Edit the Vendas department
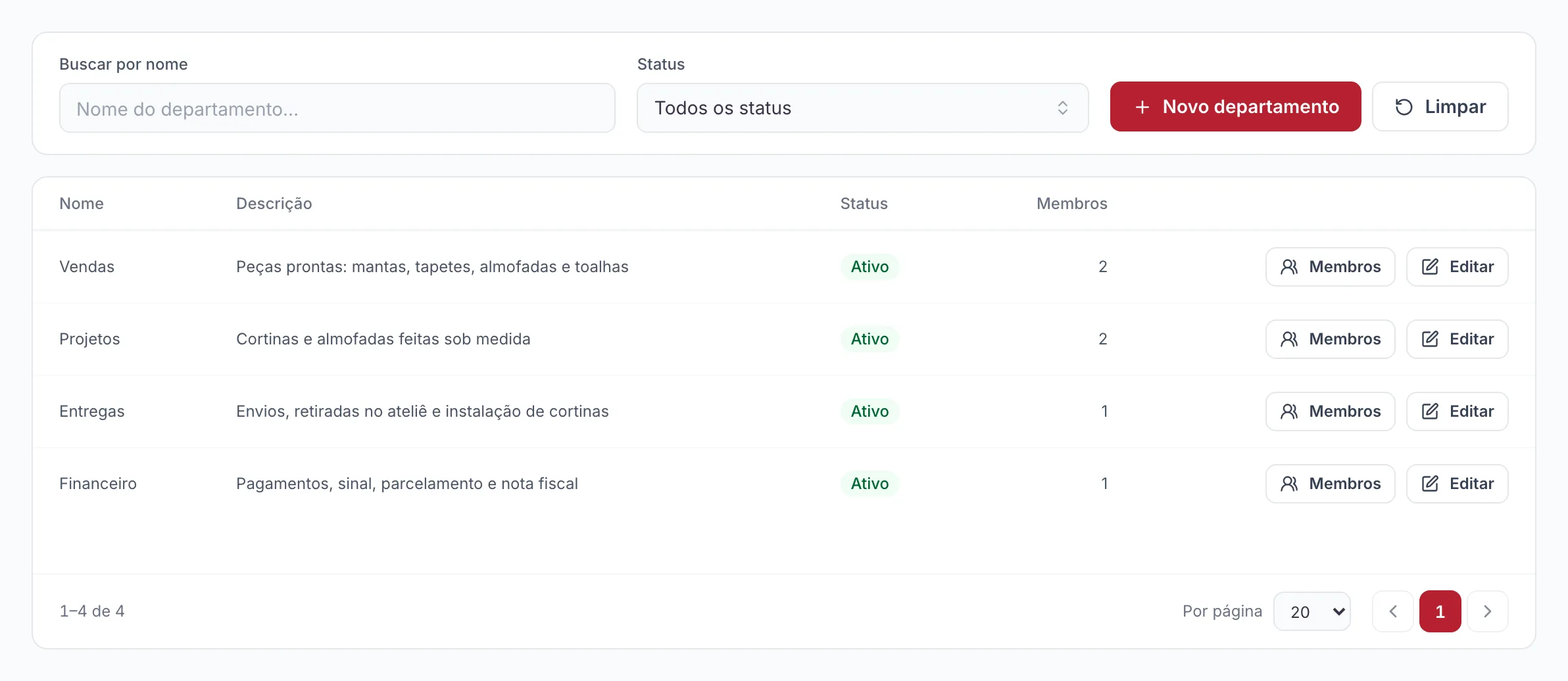1568x681 pixels. 1457,267
